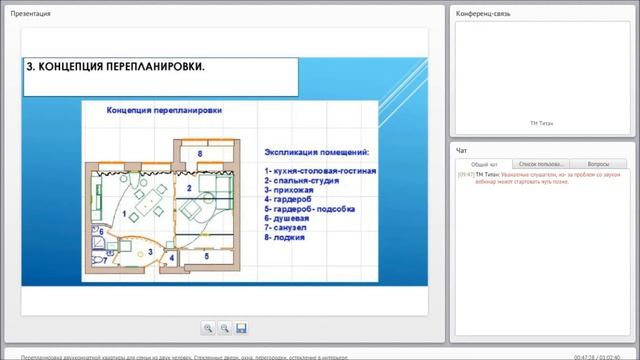The height and width of the screenshot is (360, 640).
Task: Click the list line 8- лоджия
Action: point(284,237)
